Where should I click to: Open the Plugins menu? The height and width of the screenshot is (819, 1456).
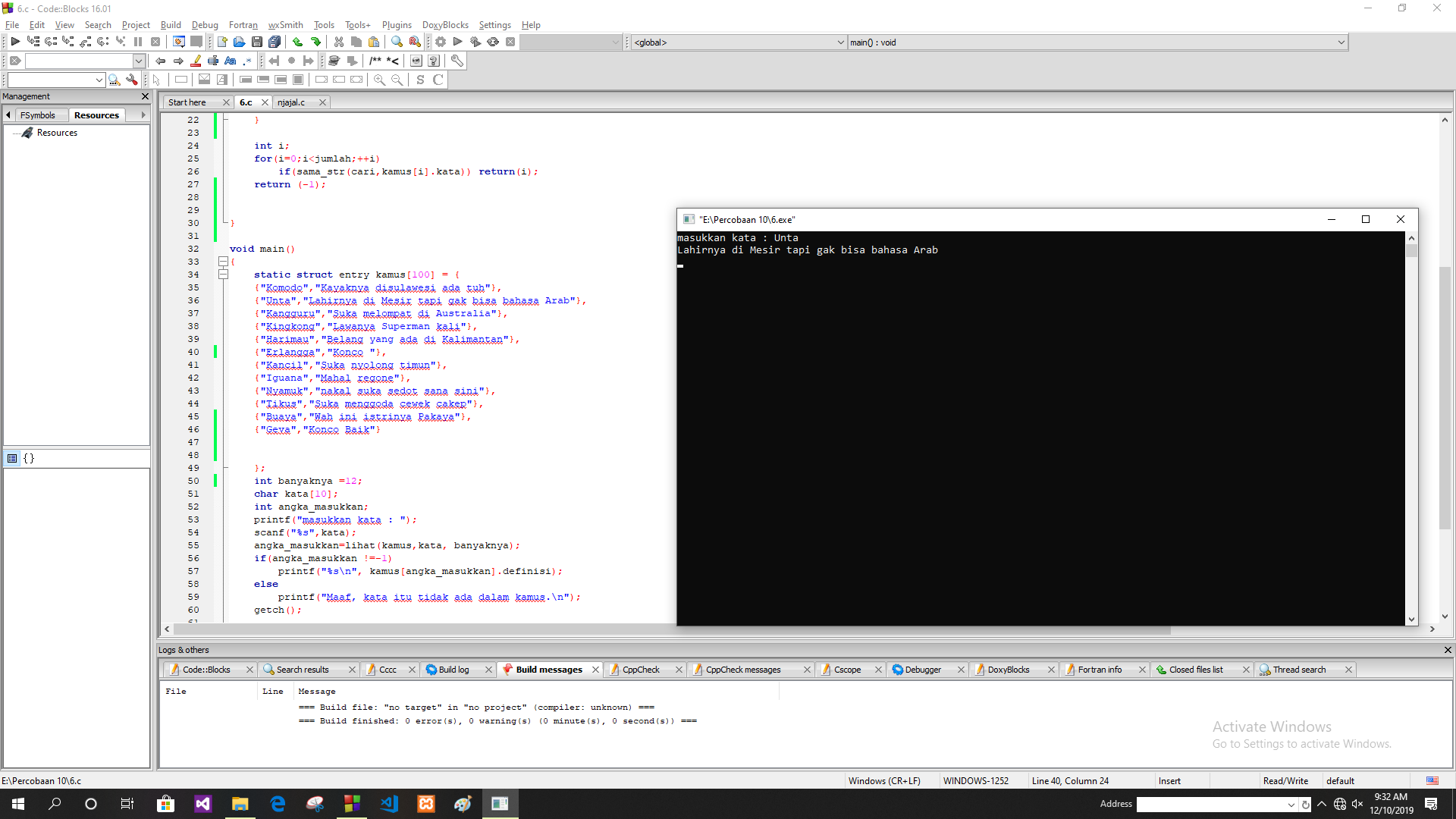397,25
